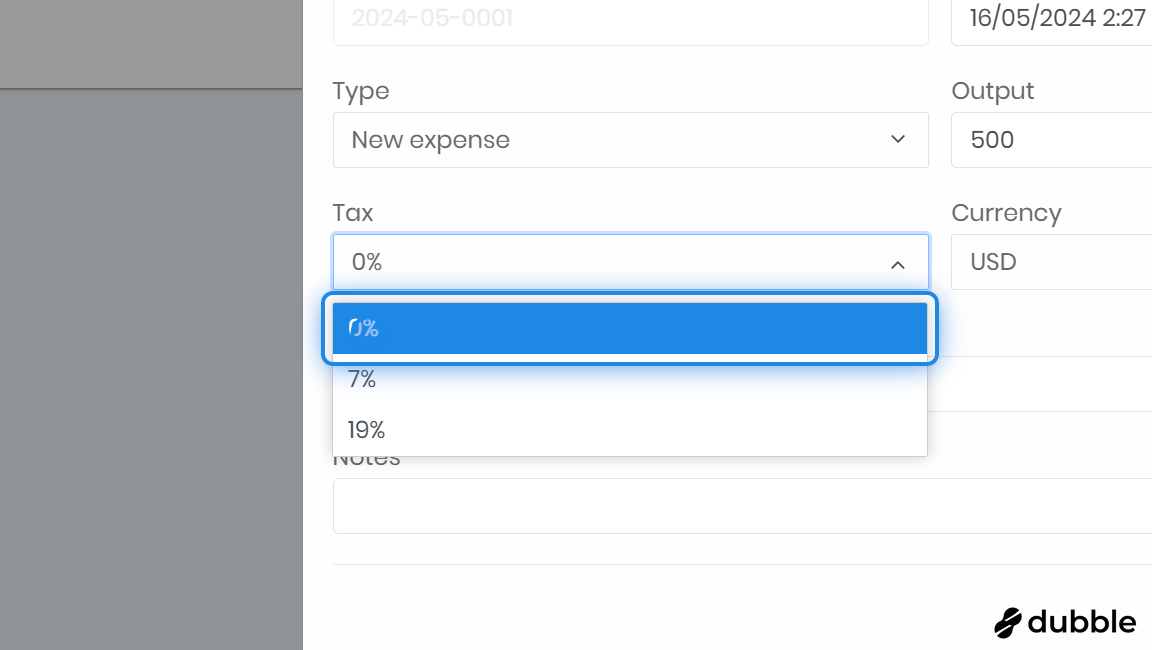Expand the Type dropdown chevron arrow
This screenshot has width=1152, height=650.
(897, 140)
